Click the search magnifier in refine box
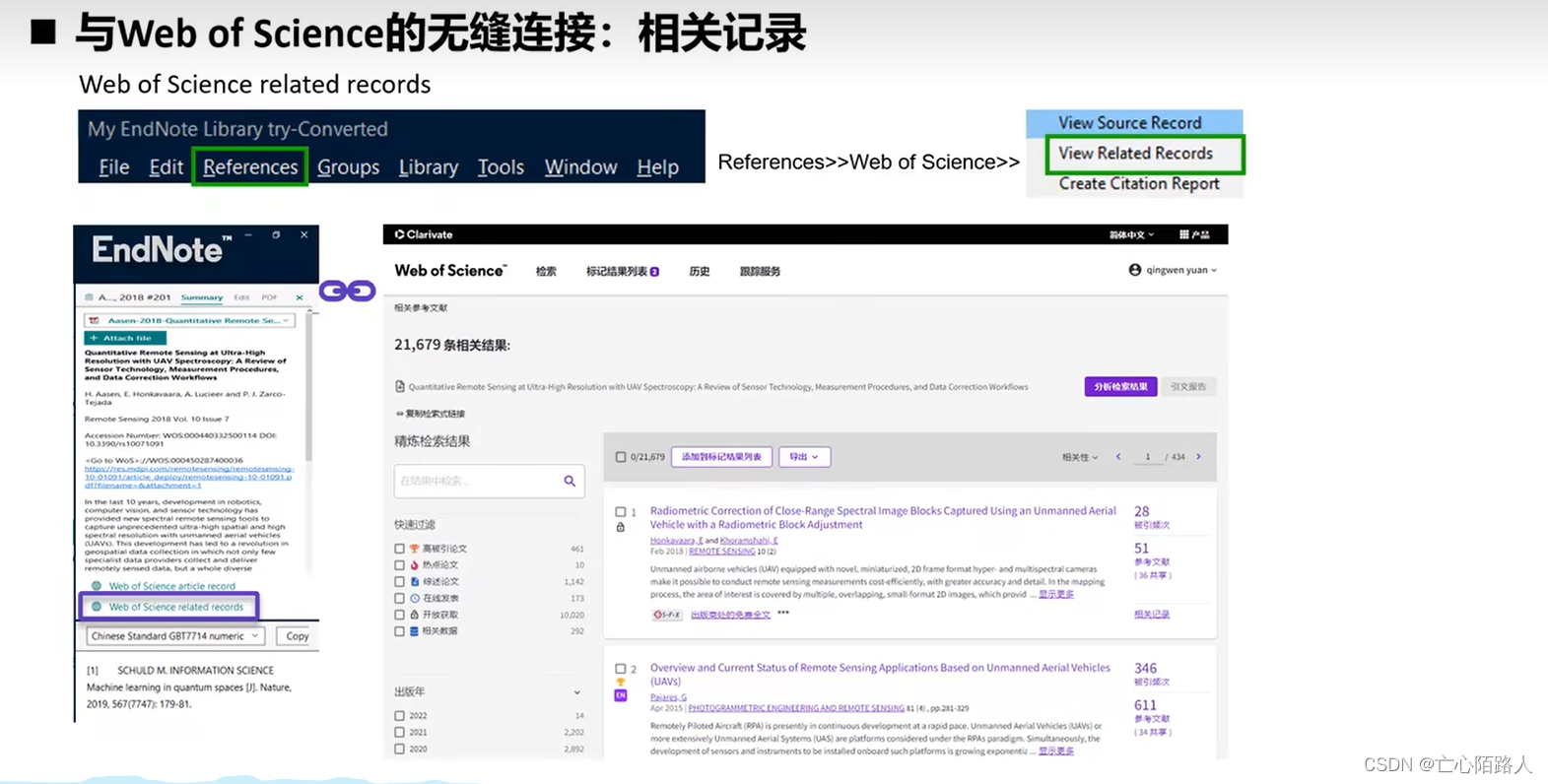The height and width of the screenshot is (784, 1548). click(x=570, y=481)
